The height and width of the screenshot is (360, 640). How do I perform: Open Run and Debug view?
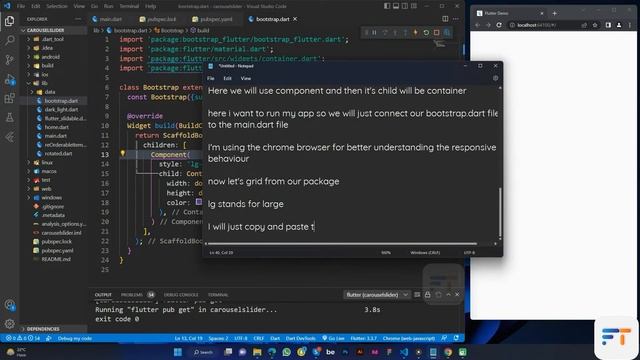point(9,79)
